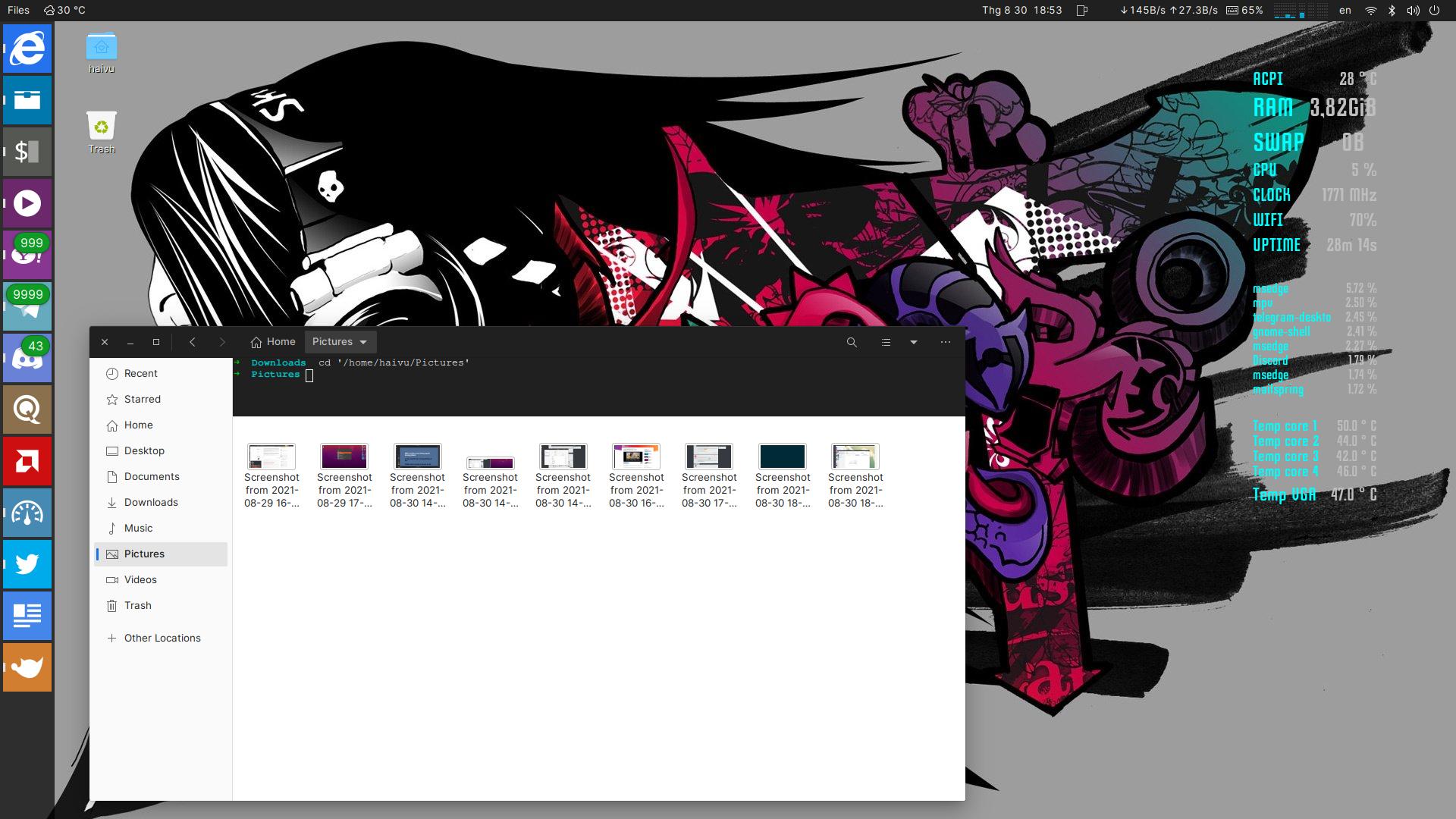Click the network speed indicator

pos(1168,11)
